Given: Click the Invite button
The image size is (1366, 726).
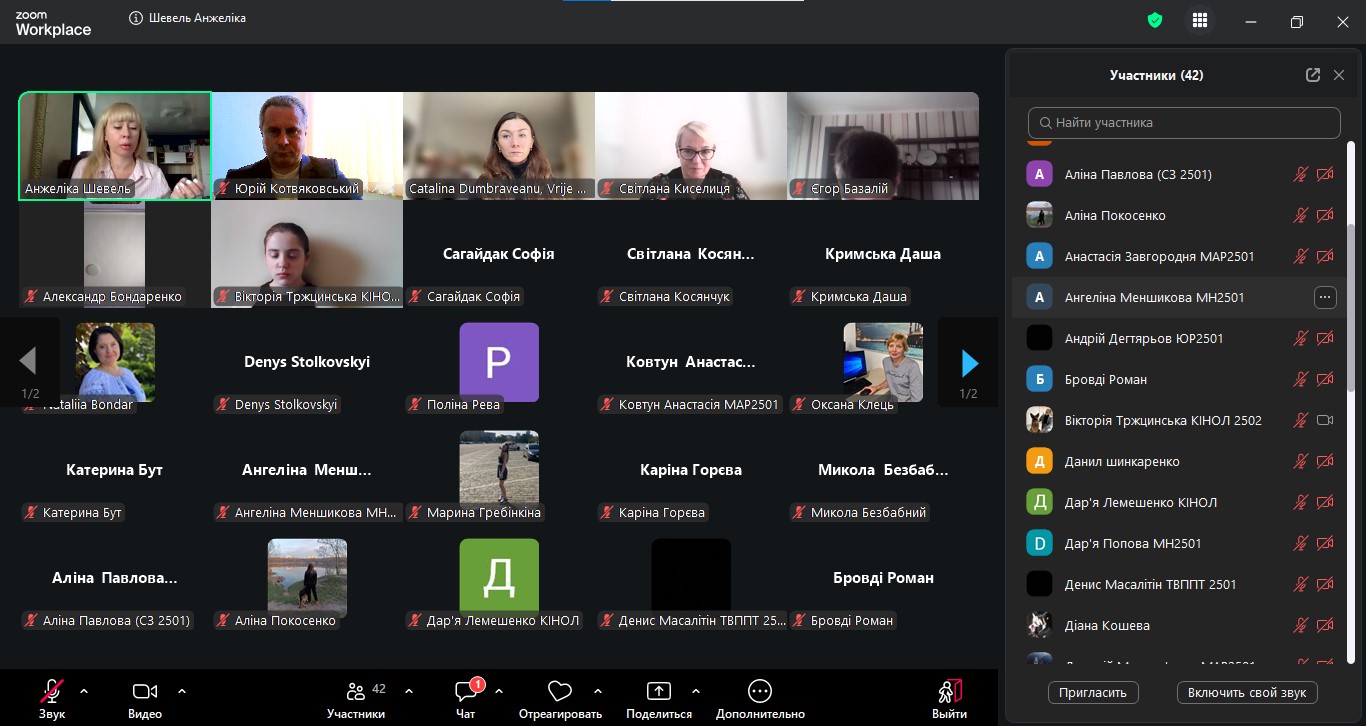Looking at the screenshot, I should click(x=1093, y=692).
